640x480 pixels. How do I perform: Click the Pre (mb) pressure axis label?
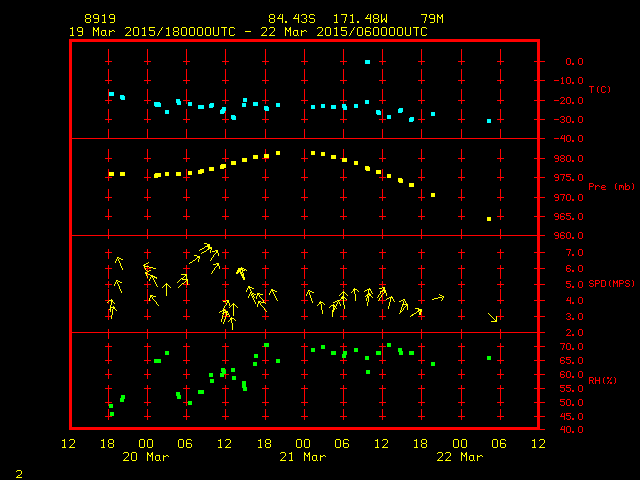click(x=611, y=187)
